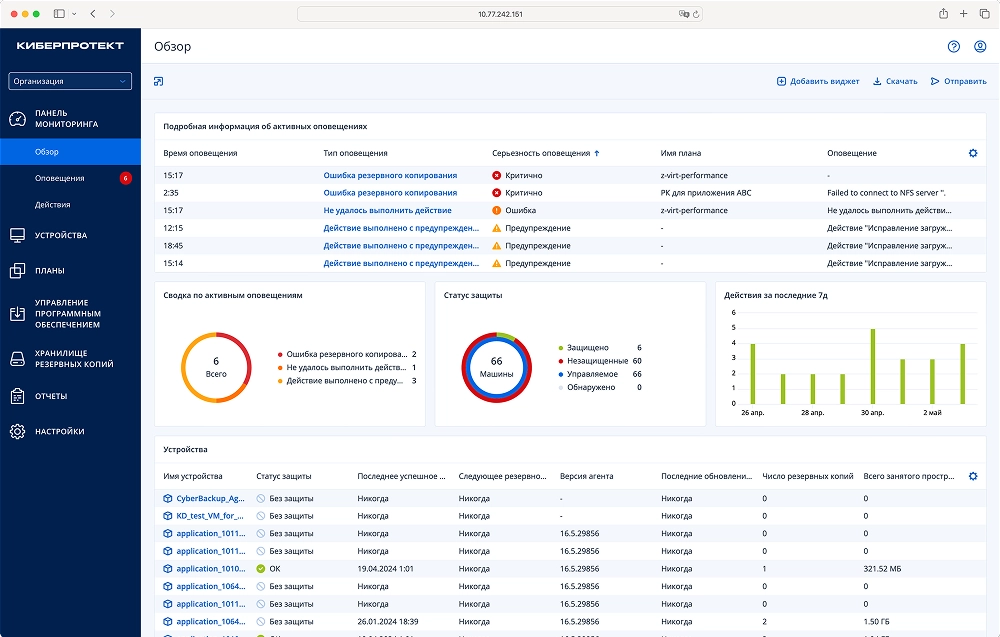Open alerts table column settings gear
This screenshot has width=1000, height=637.
[973, 153]
